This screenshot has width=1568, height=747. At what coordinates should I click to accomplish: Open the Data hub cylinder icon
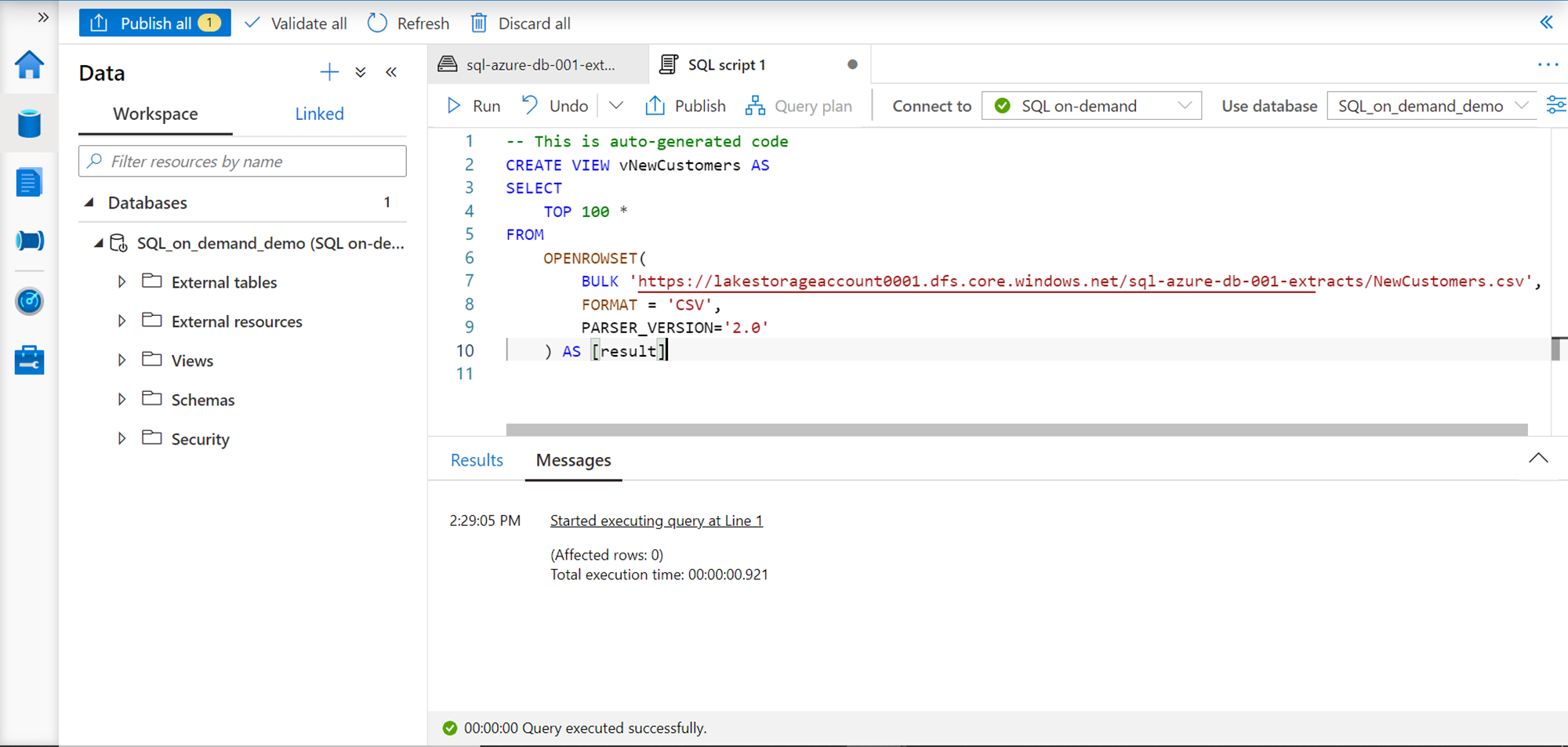pyautogui.click(x=29, y=124)
